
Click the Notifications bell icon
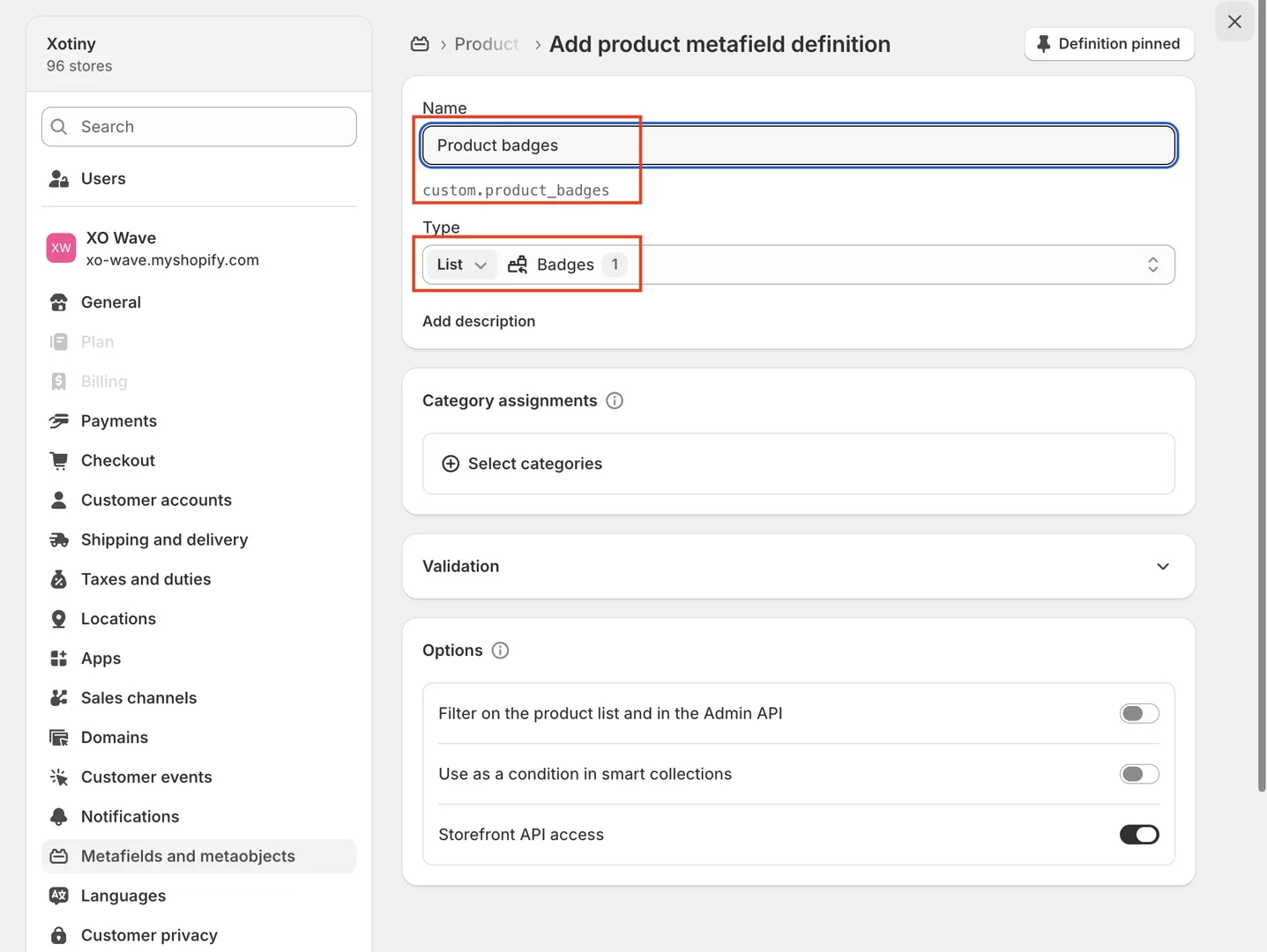point(59,817)
